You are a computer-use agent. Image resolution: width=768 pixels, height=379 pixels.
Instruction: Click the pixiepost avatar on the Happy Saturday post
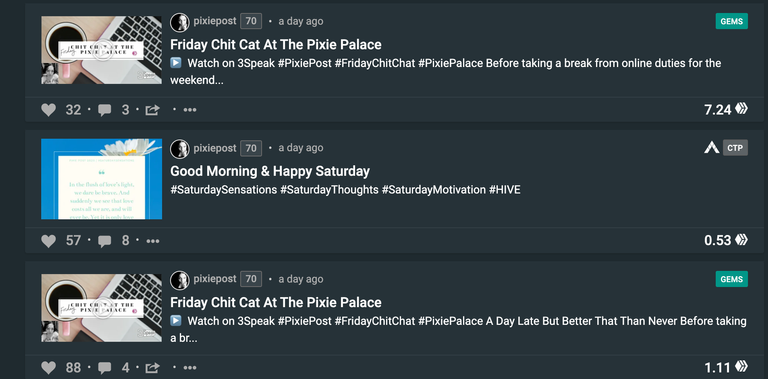pos(180,148)
